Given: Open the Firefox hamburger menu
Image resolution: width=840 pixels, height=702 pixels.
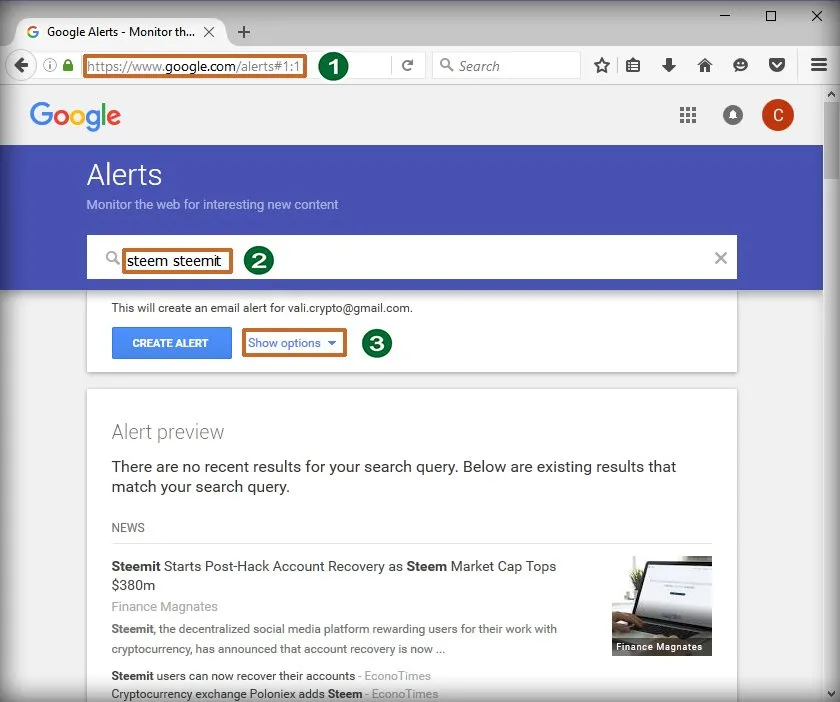Looking at the screenshot, I should pos(819,65).
